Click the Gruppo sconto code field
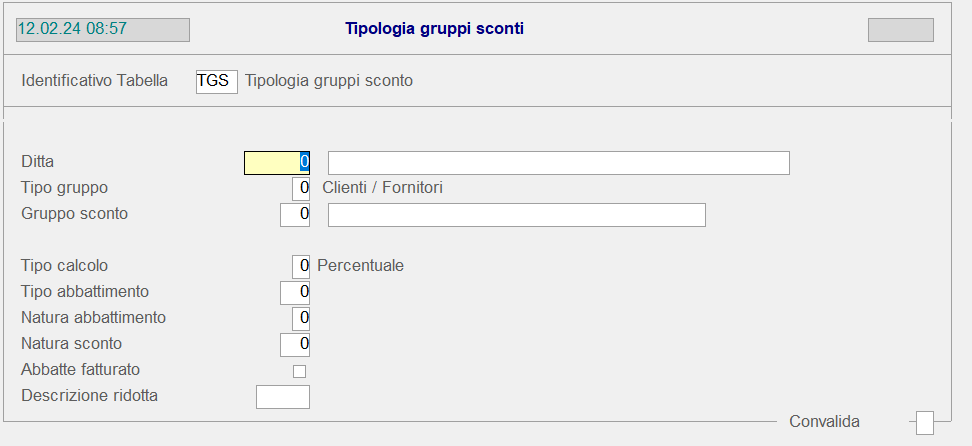Image resolution: width=972 pixels, height=446 pixels. [x=295, y=214]
